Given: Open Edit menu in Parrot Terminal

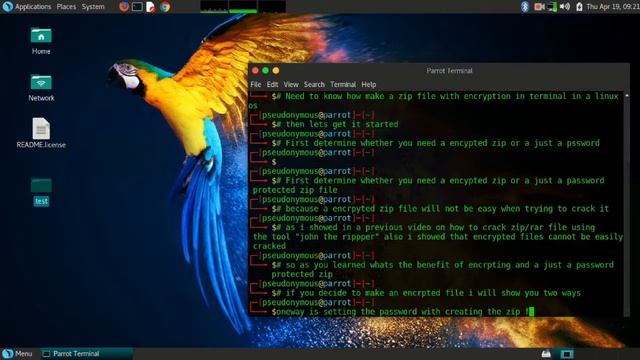Looking at the screenshot, I should point(272,84).
